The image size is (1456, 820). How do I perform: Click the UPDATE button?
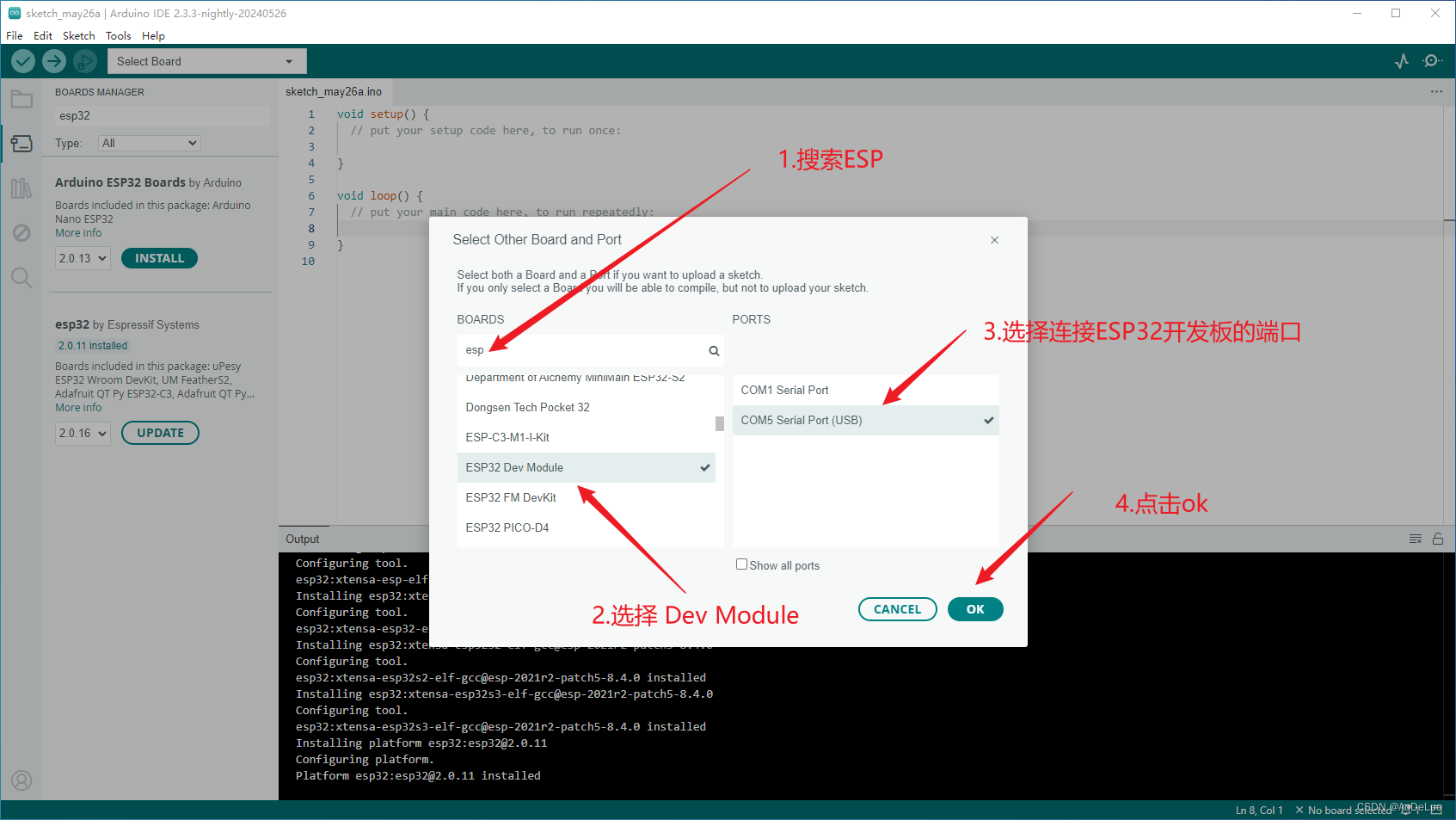[160, 433]
